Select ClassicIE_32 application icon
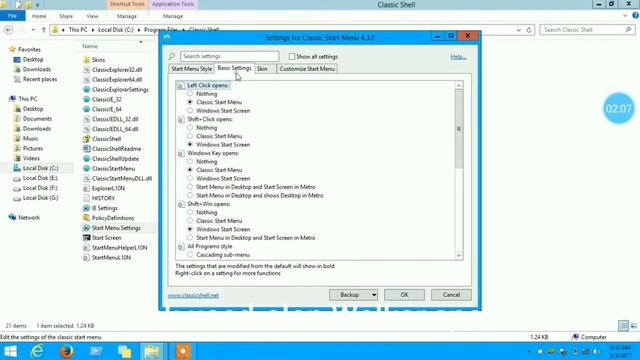The image size is (640, 360). pyautogui.click(x=86, y=99)
